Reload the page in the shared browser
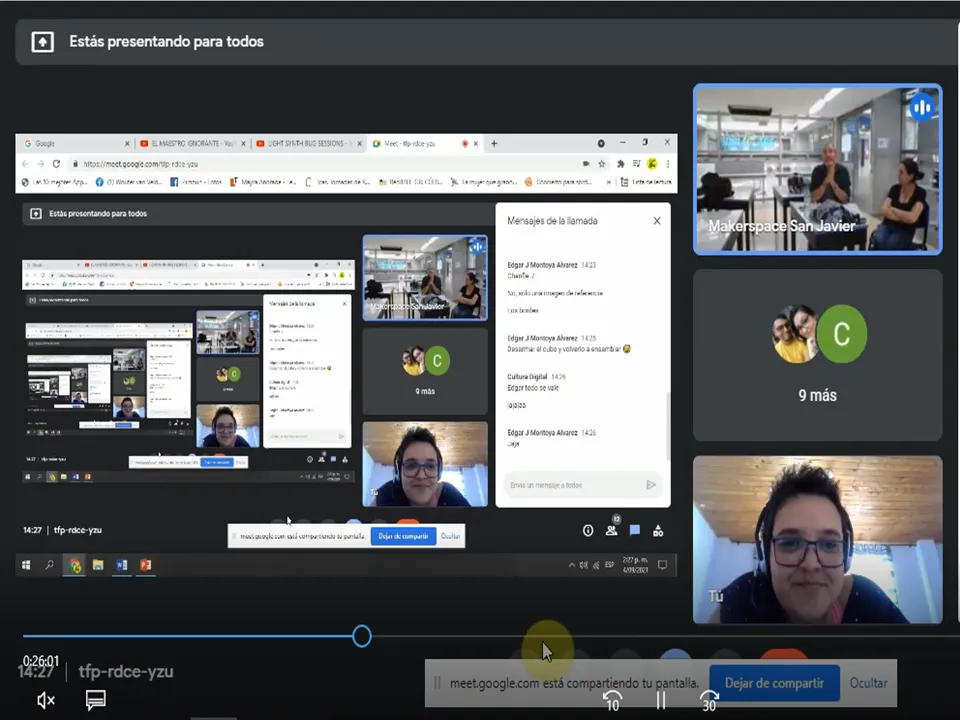Screen dimensions: 960x720 [x=56, y=163]
